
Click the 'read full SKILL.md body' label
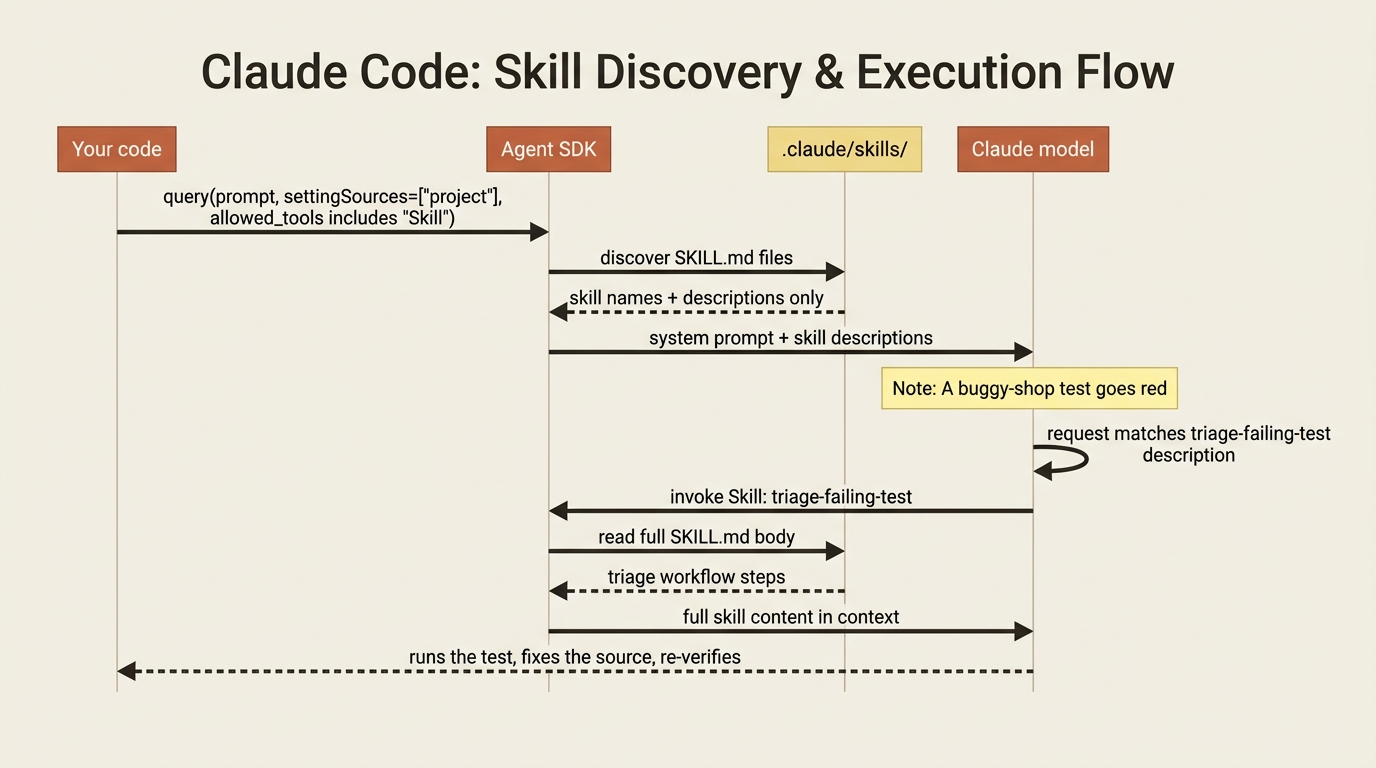pos(696,537)
